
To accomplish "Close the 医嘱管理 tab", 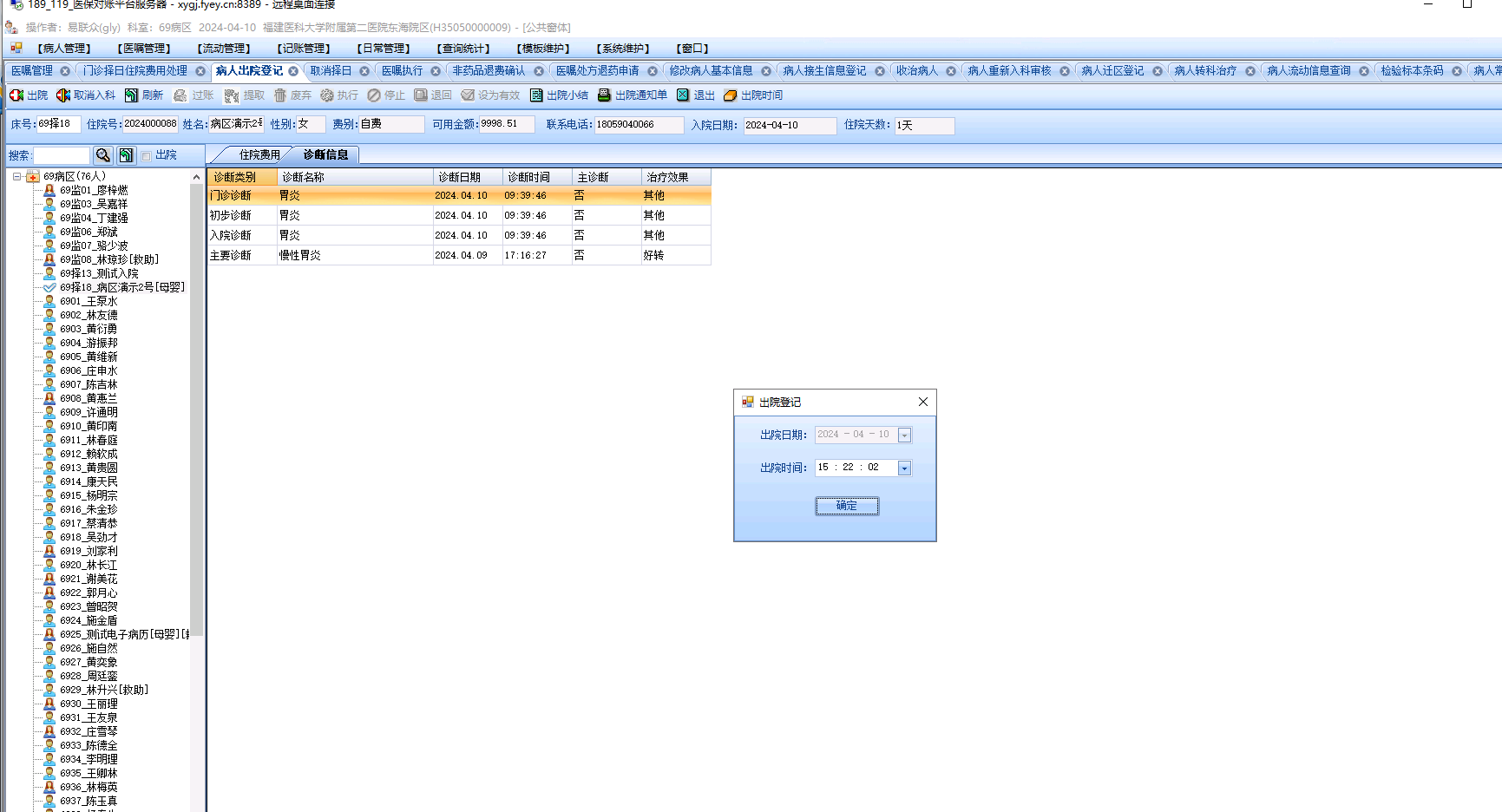I will [64, 71].
